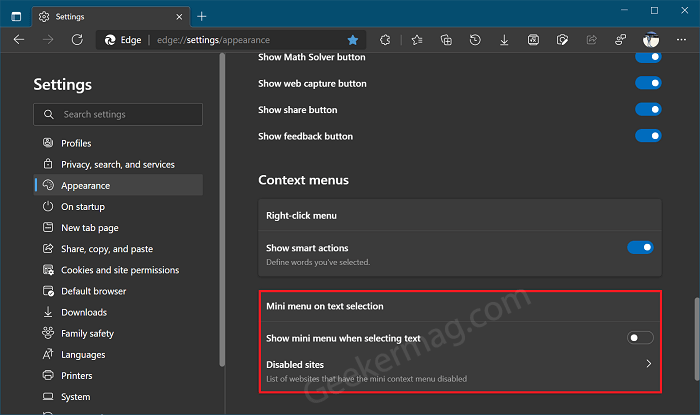The width and height of the screenshot is (700, 415).
Task: Open a new tab with plus button
Action: click(202, 17)
